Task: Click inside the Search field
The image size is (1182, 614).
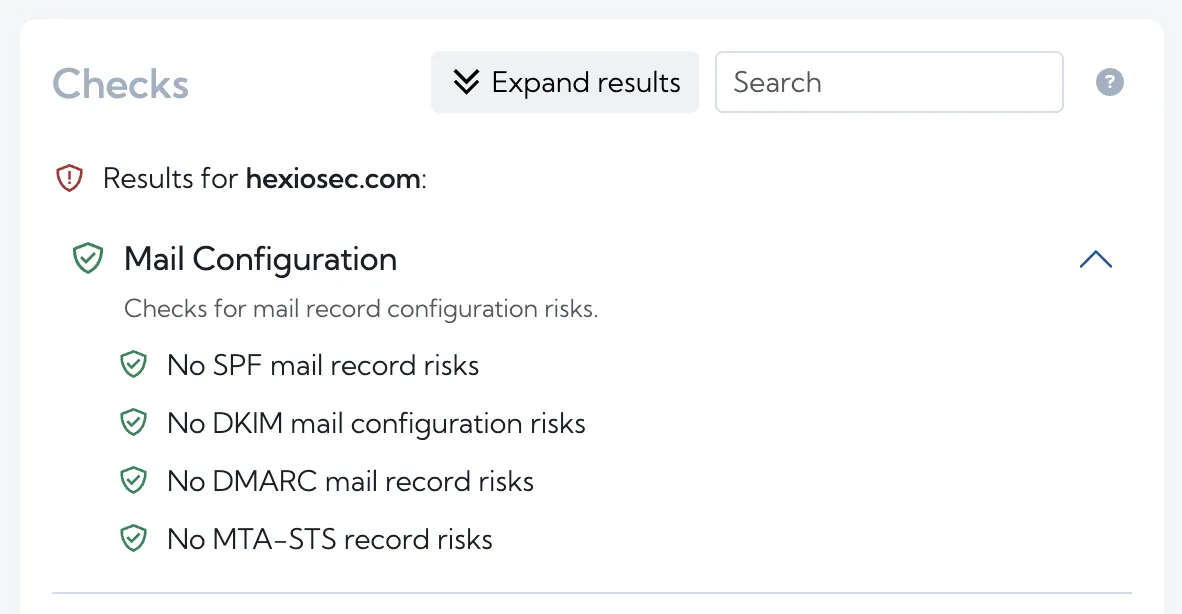Action: click(x=888, y=82)
